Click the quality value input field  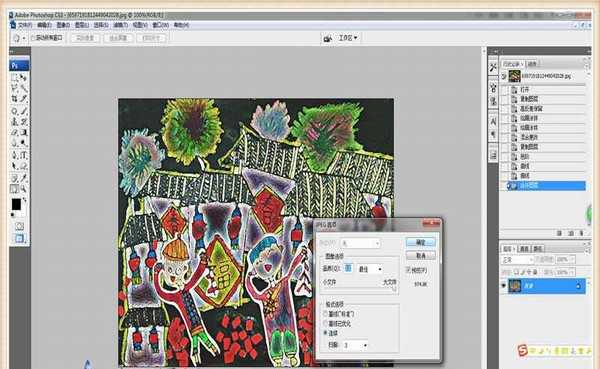[348, 269]
